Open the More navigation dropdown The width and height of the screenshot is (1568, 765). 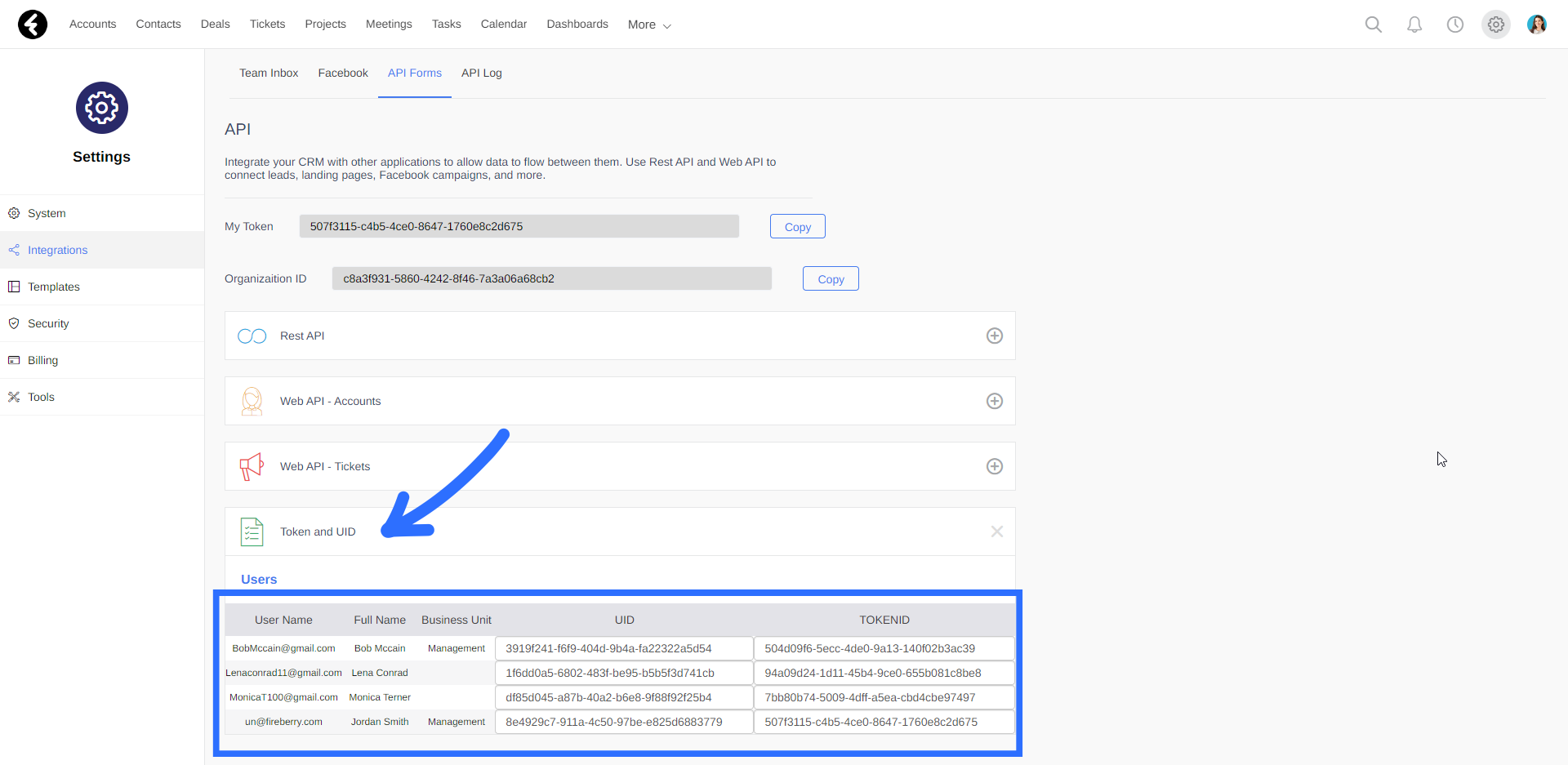click(x=648, y=24)
